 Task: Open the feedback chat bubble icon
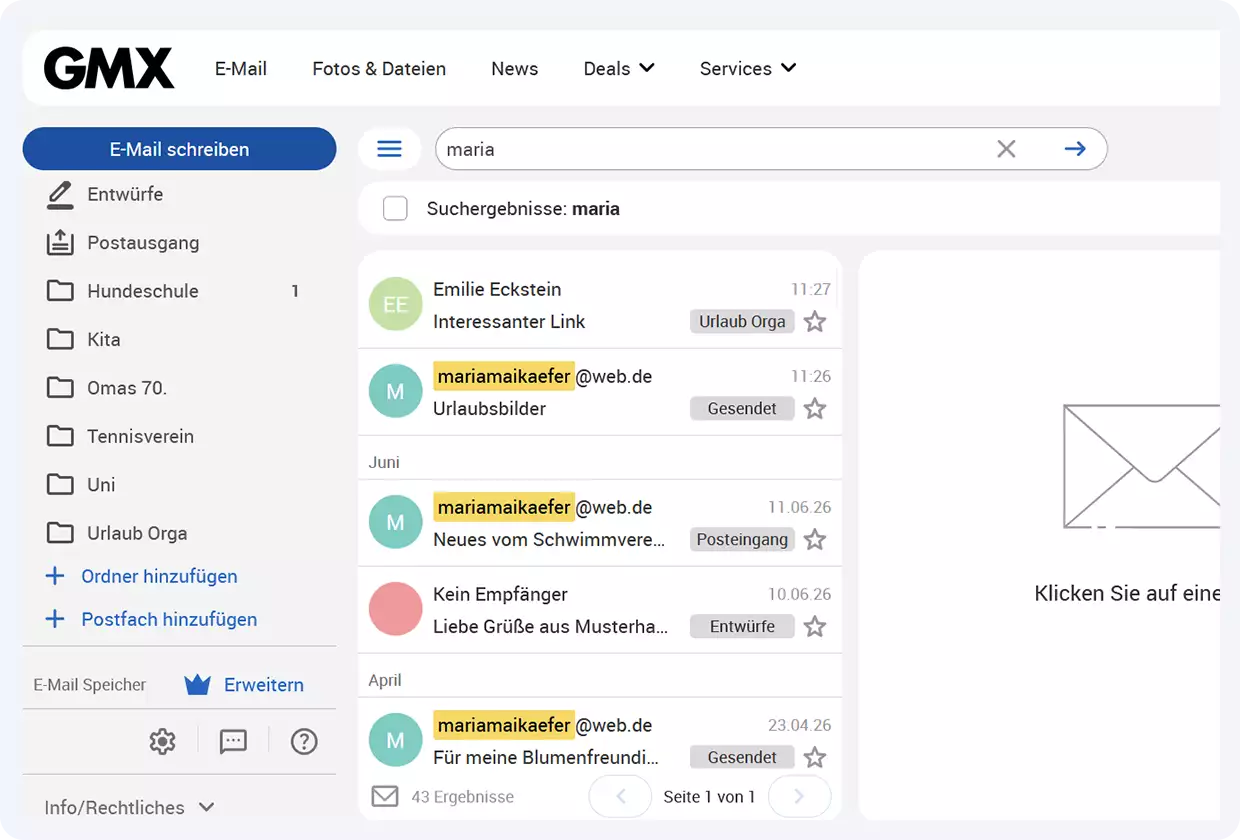point(233,741)
